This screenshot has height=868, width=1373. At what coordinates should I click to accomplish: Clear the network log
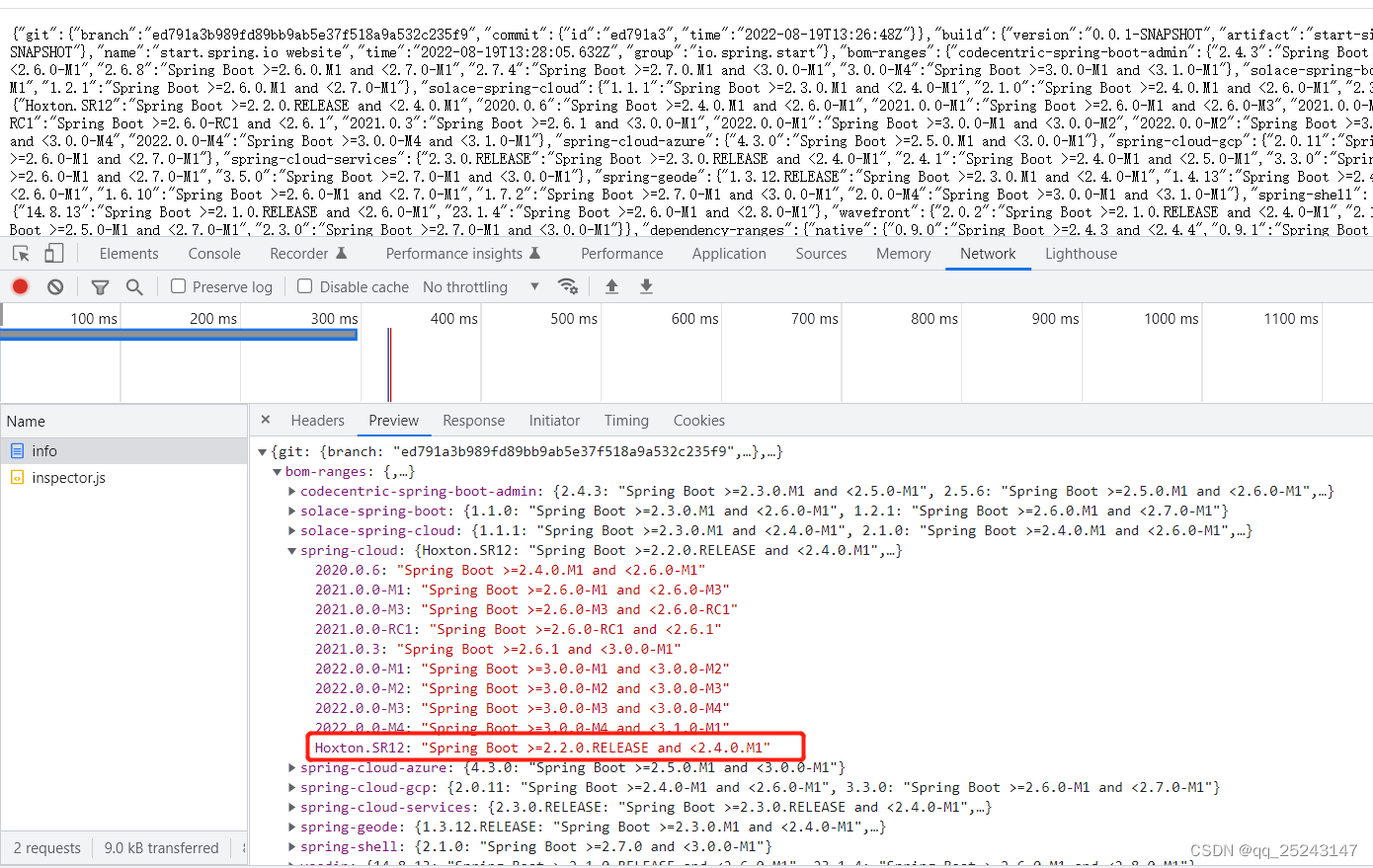(55, 286)
